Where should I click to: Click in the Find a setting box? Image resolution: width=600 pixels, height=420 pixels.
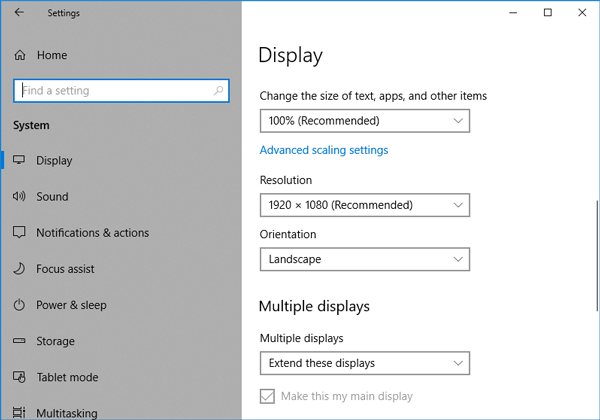[x=110, y=90]
